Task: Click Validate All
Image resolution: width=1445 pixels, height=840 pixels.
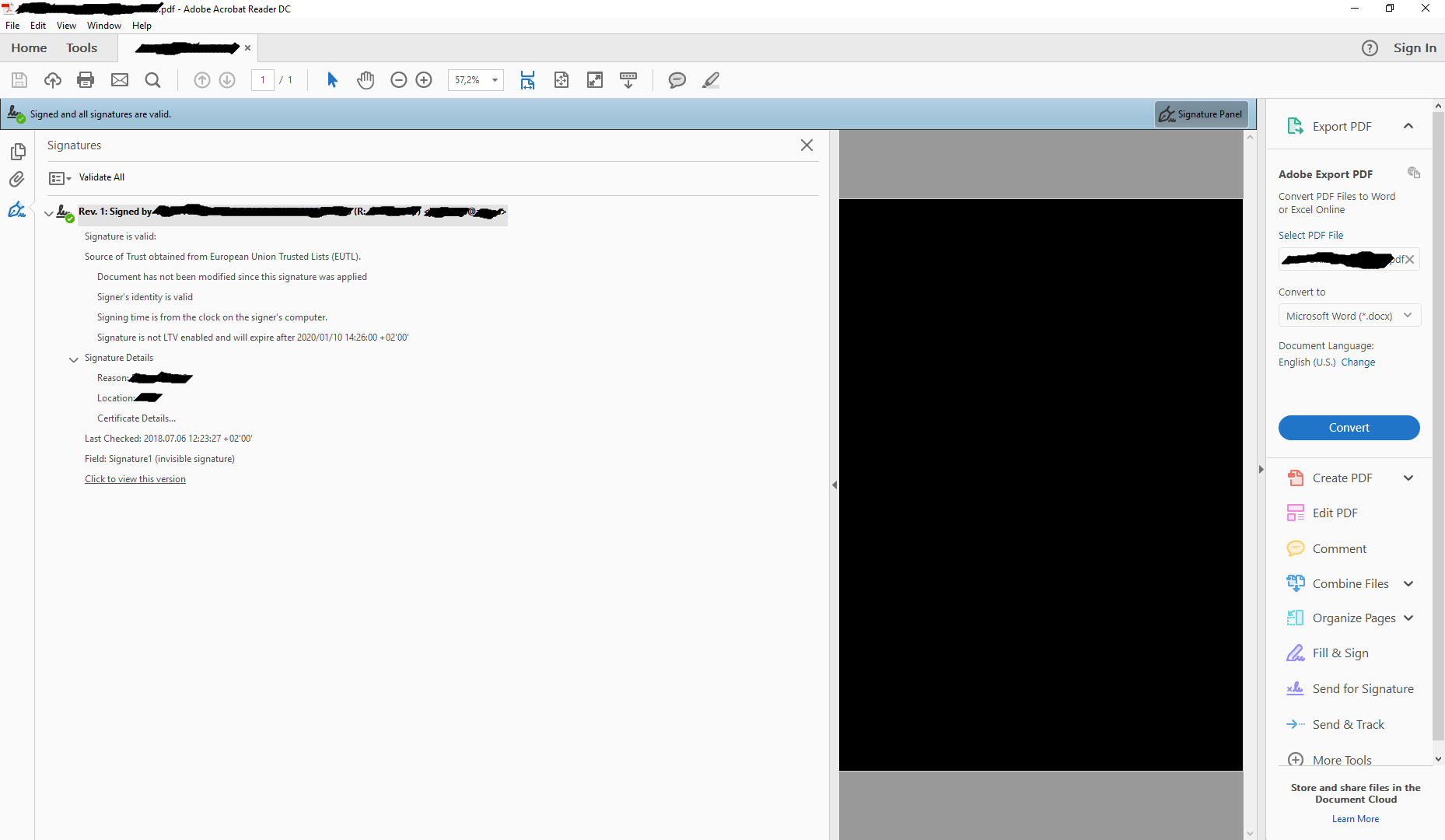Action: tap(102, 177)
